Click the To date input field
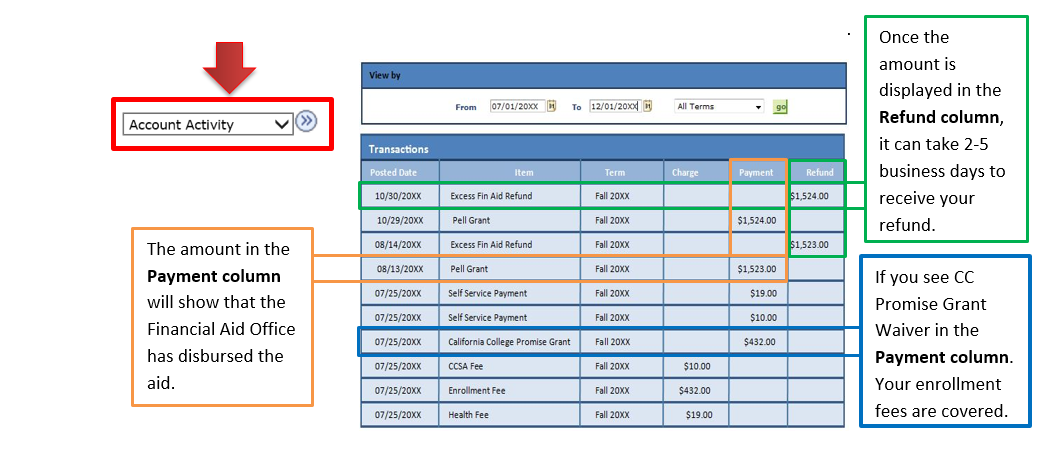This screenshot has width=1043, height=449. click(x=614, y=106)
